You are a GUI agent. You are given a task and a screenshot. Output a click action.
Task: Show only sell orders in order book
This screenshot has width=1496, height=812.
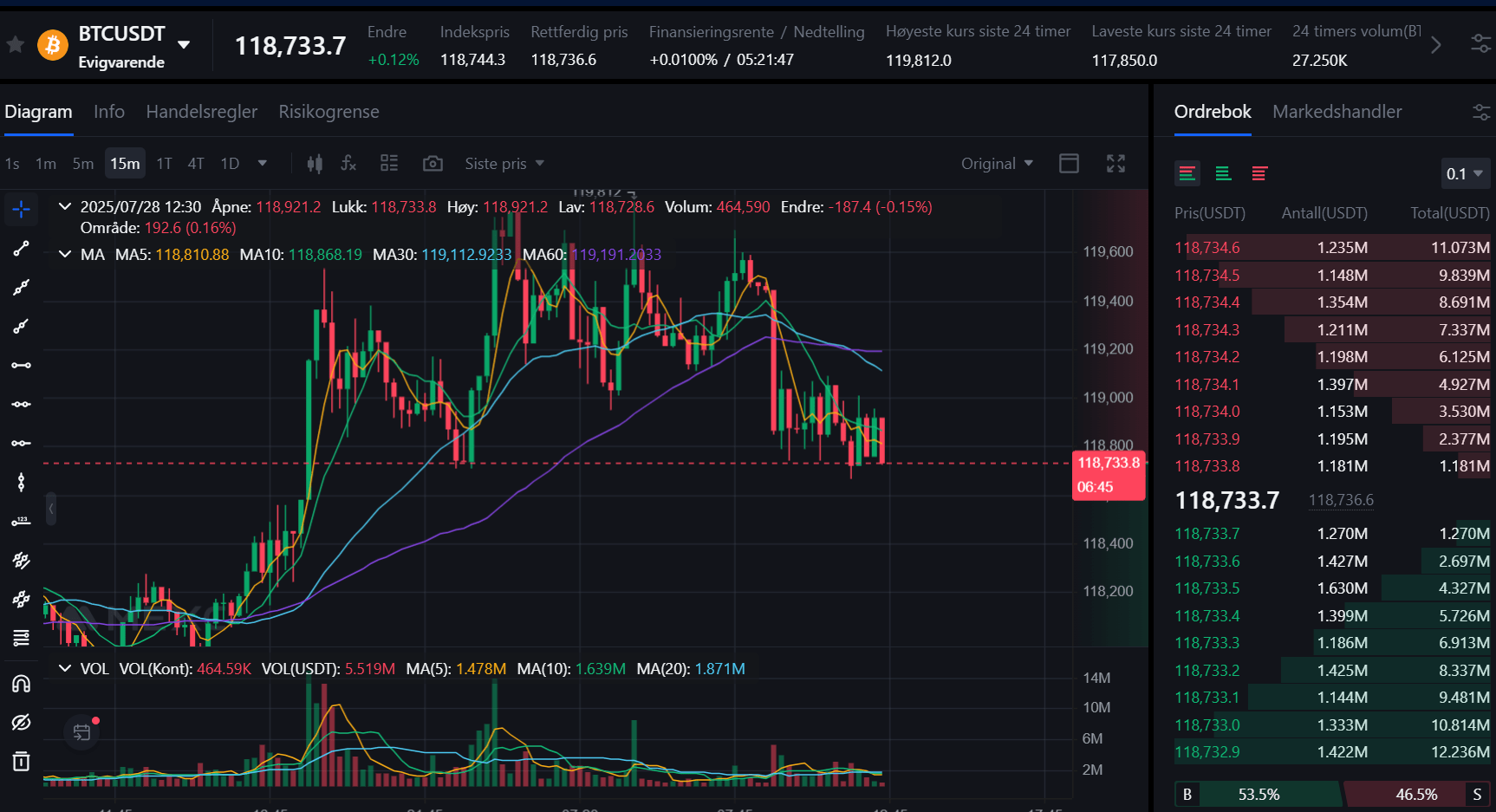click(1259, 174)
